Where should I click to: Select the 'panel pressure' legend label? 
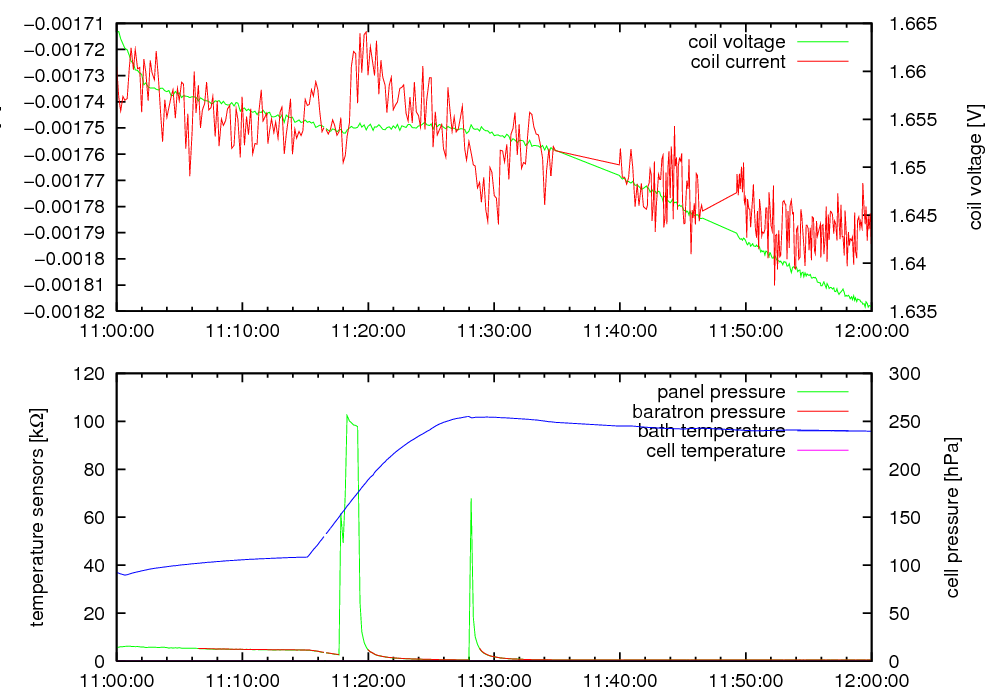(720, 391)
